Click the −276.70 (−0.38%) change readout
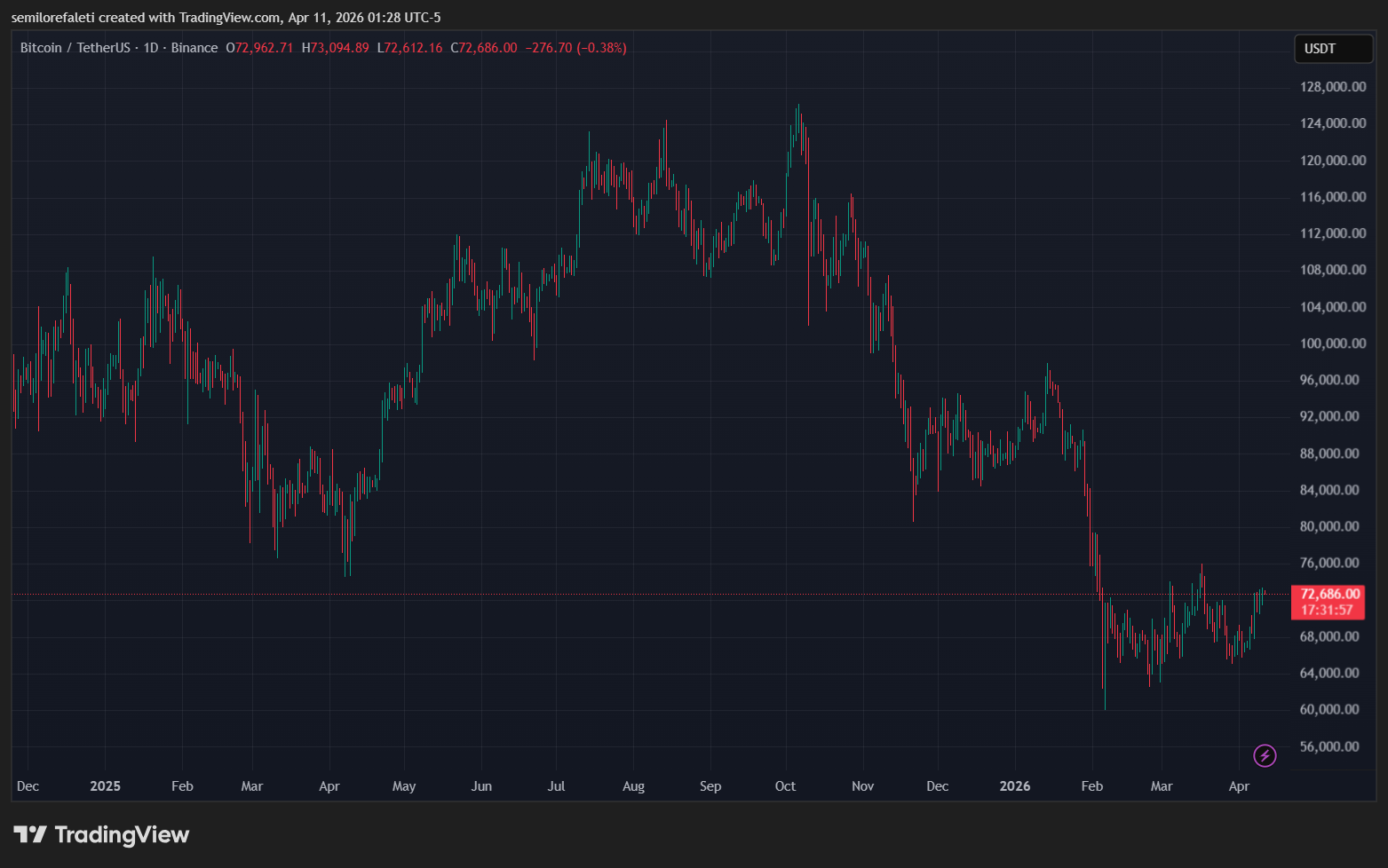The width and height of the screenshot is (1388, 868). click(x=575, y=48)
